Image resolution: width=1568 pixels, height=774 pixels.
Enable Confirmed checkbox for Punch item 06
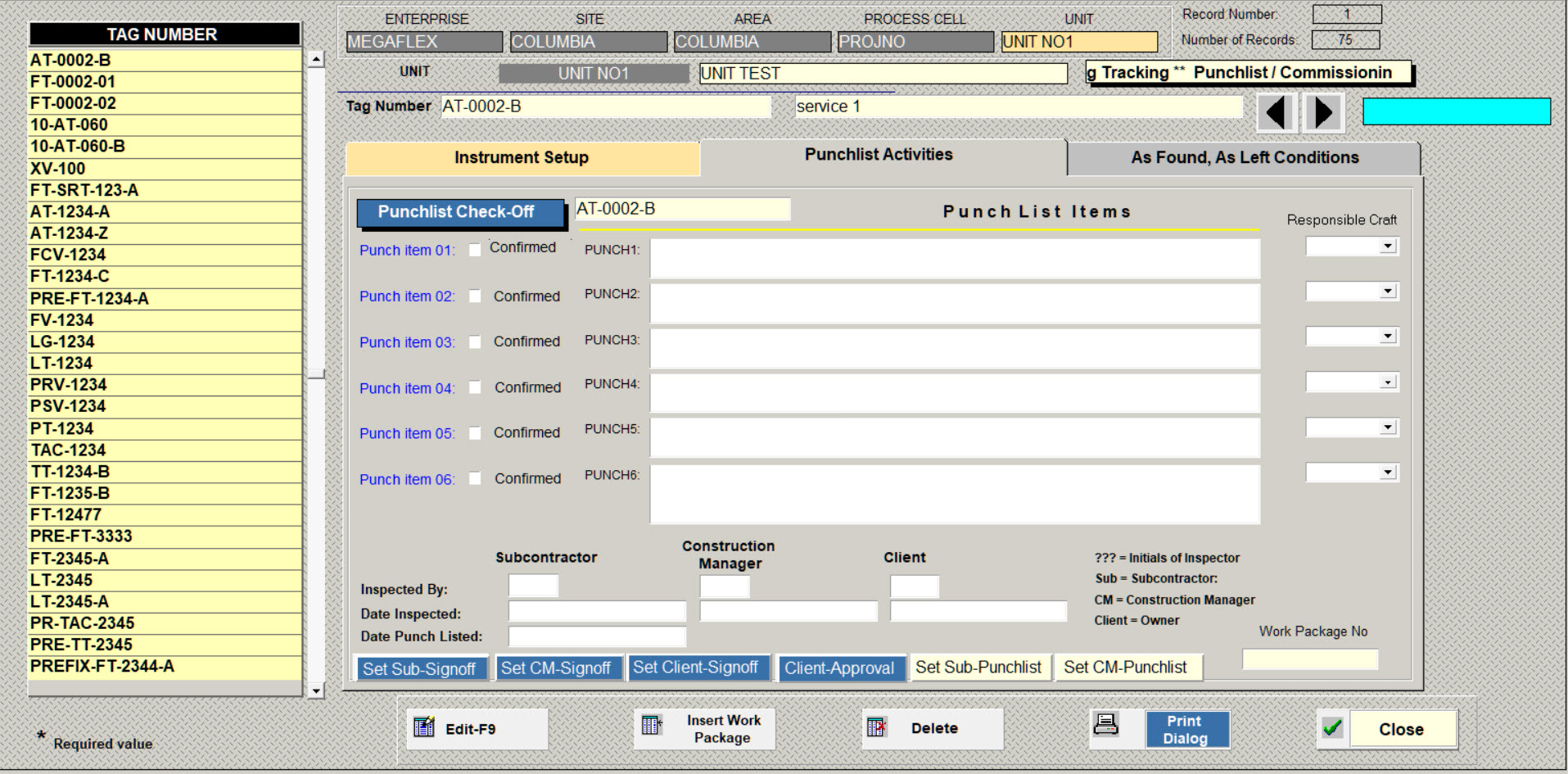(x=475, y=479)
